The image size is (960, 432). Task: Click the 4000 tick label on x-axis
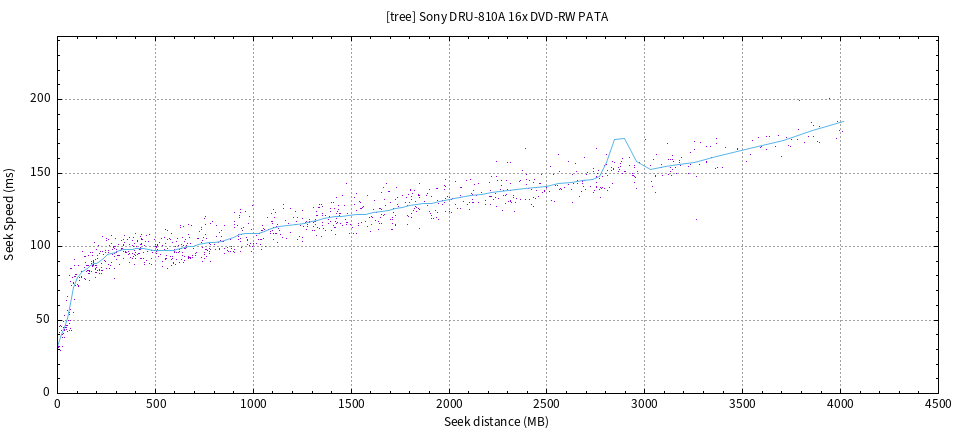tap(841, 405)
